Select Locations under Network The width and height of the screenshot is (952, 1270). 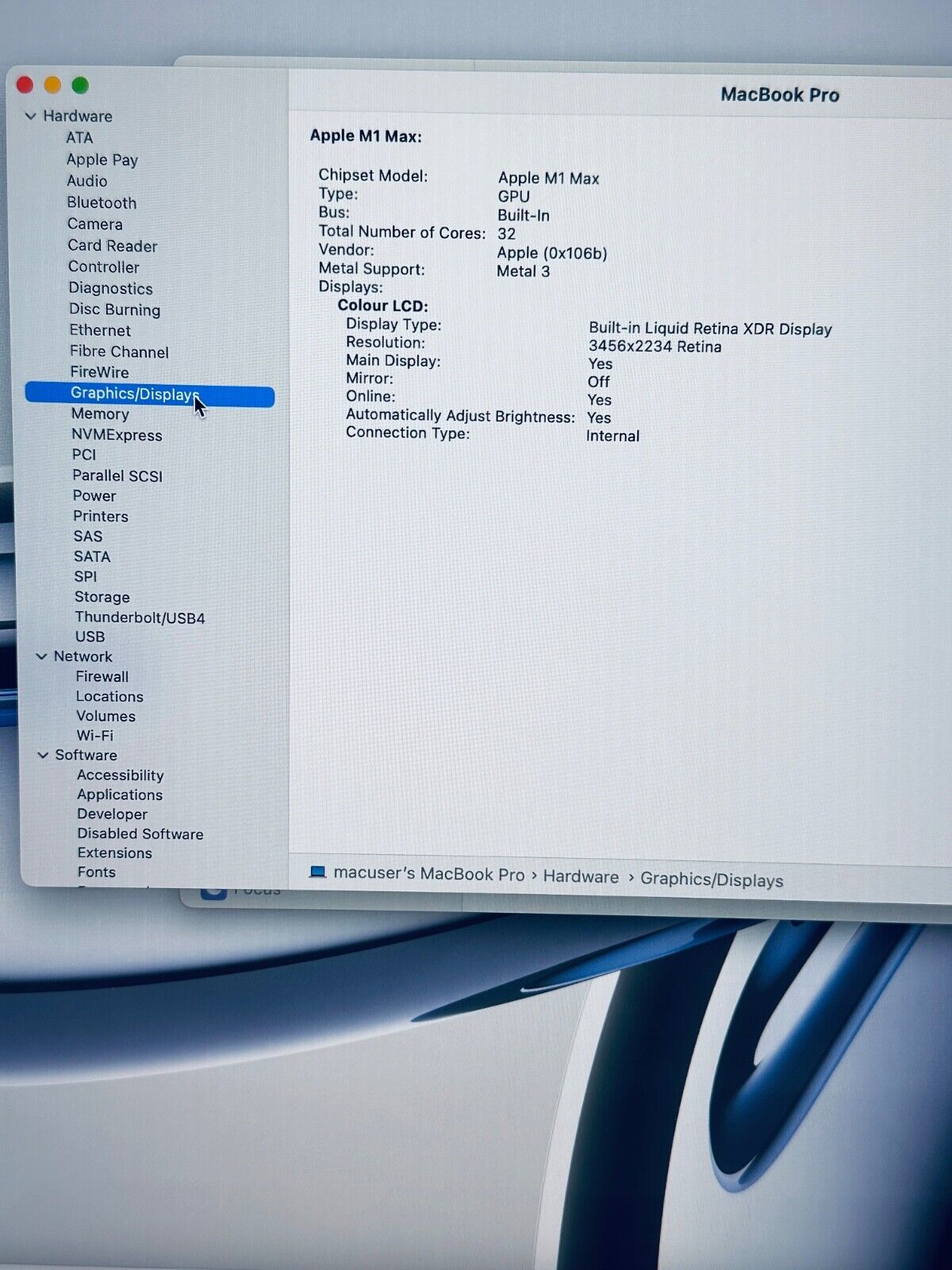click(x=109, y=696)
